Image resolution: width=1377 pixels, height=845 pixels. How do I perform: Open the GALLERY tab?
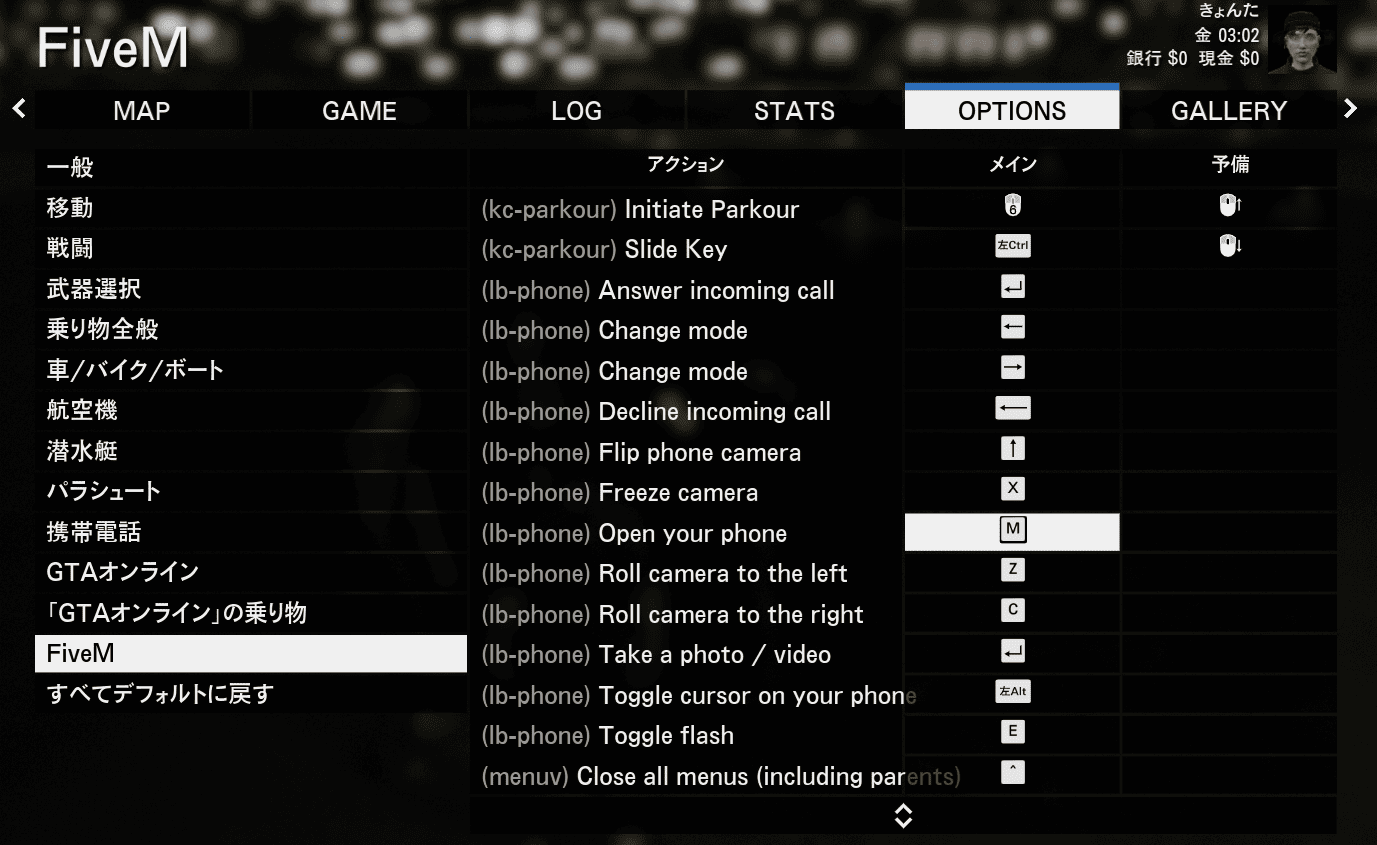pyautogui.click(x=1228, y=110)
